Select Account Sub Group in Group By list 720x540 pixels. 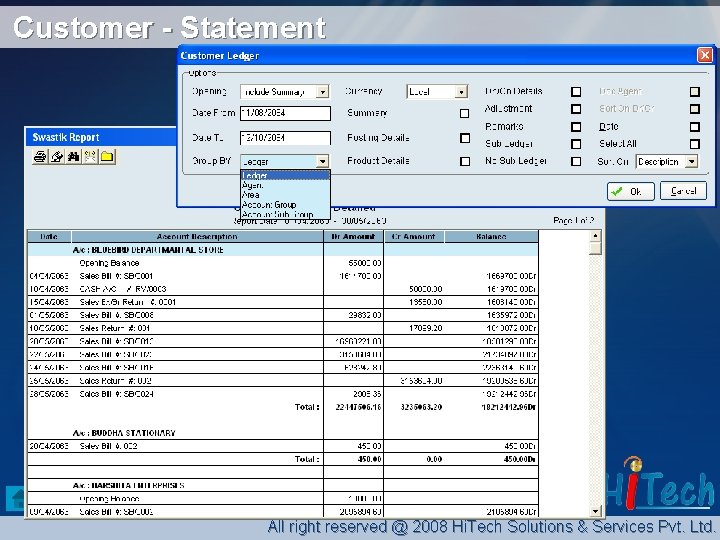point(285,214)
